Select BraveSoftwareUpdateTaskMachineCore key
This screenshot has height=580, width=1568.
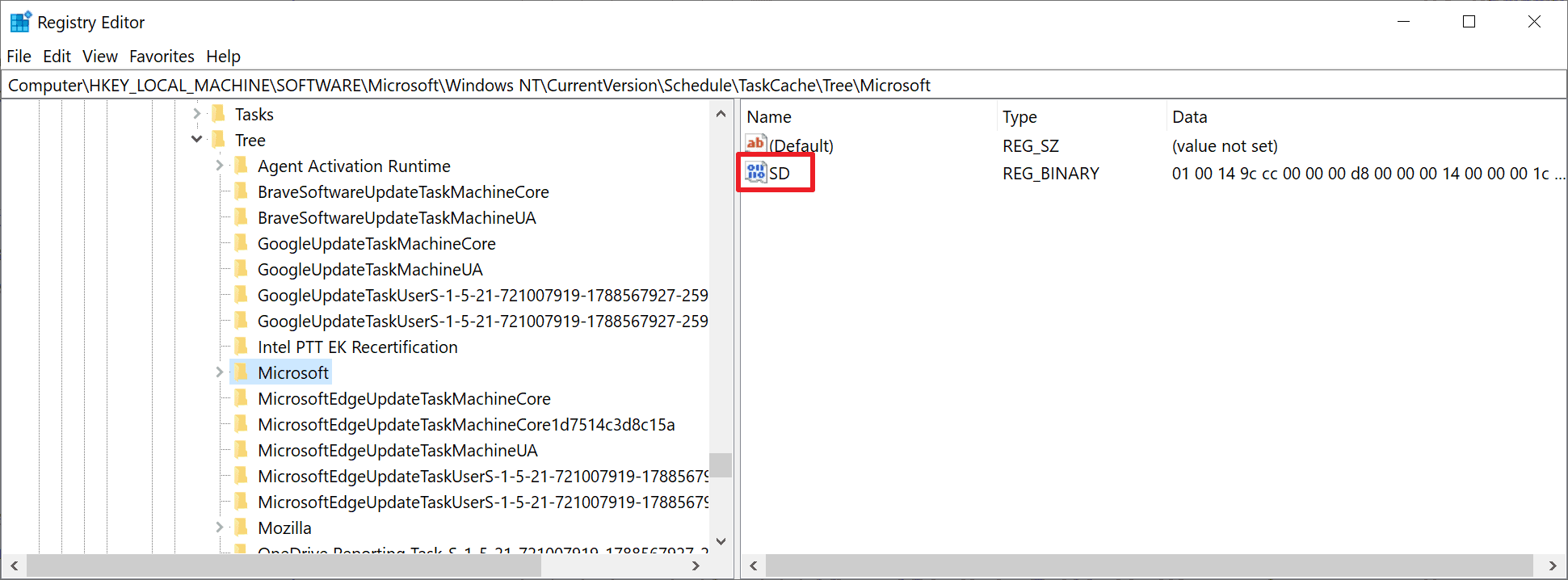pyautogui.click(x=403, y=192)
